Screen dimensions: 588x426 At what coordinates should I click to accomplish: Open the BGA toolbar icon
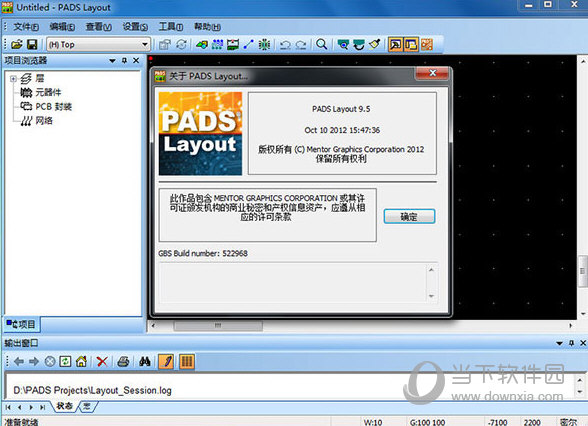(x=264, y=45)
